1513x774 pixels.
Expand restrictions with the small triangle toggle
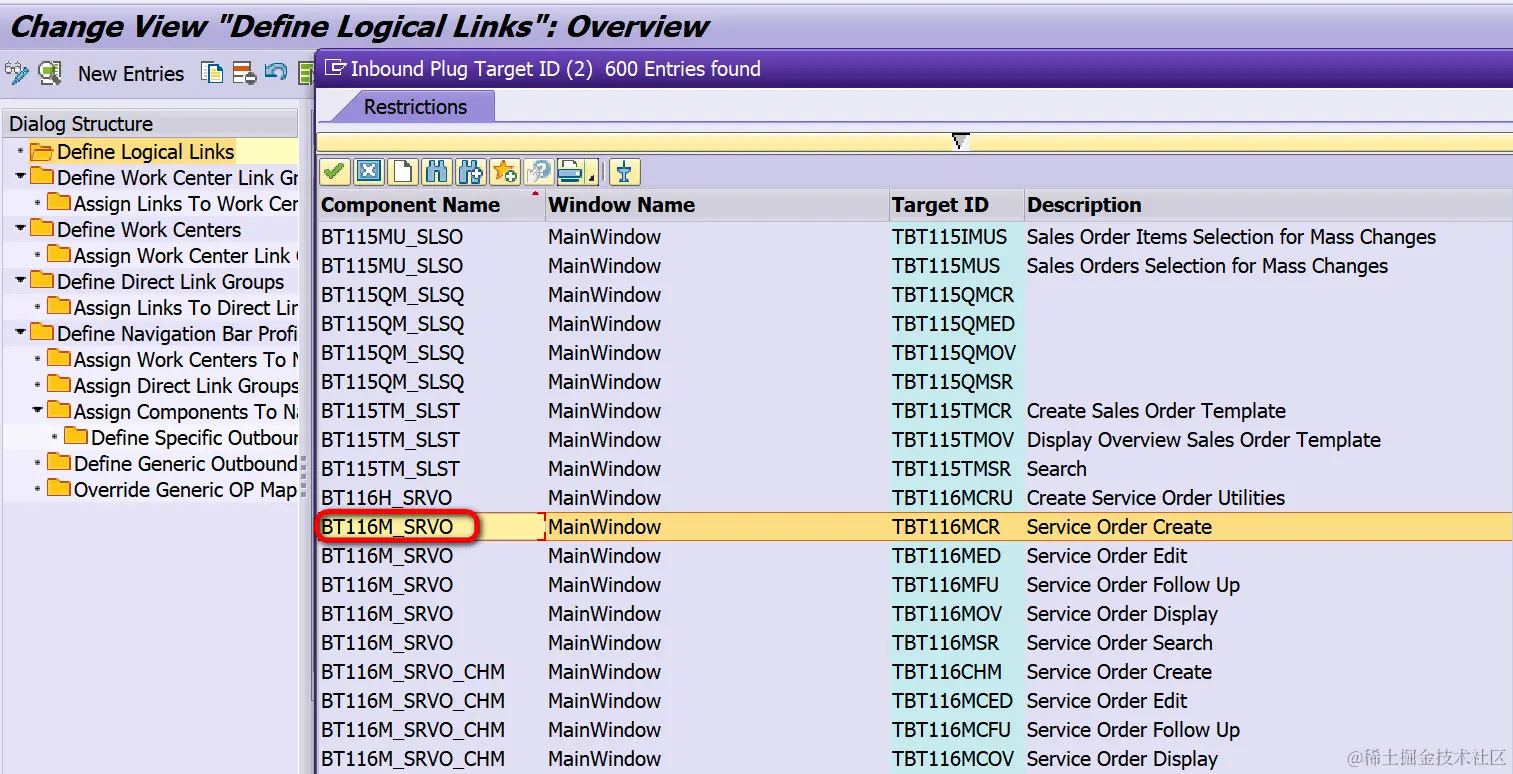pos(960,142)
